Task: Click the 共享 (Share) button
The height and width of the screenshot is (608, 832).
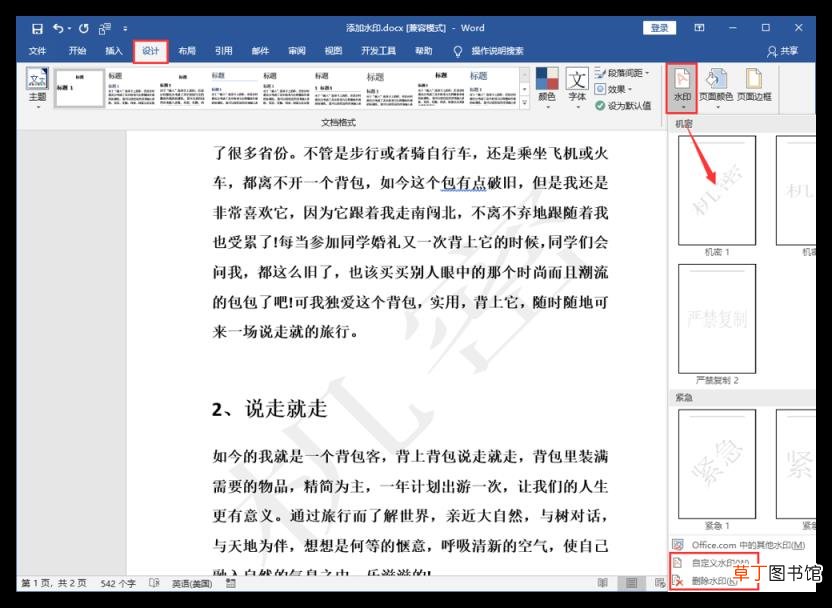Action: click(783, 51)
